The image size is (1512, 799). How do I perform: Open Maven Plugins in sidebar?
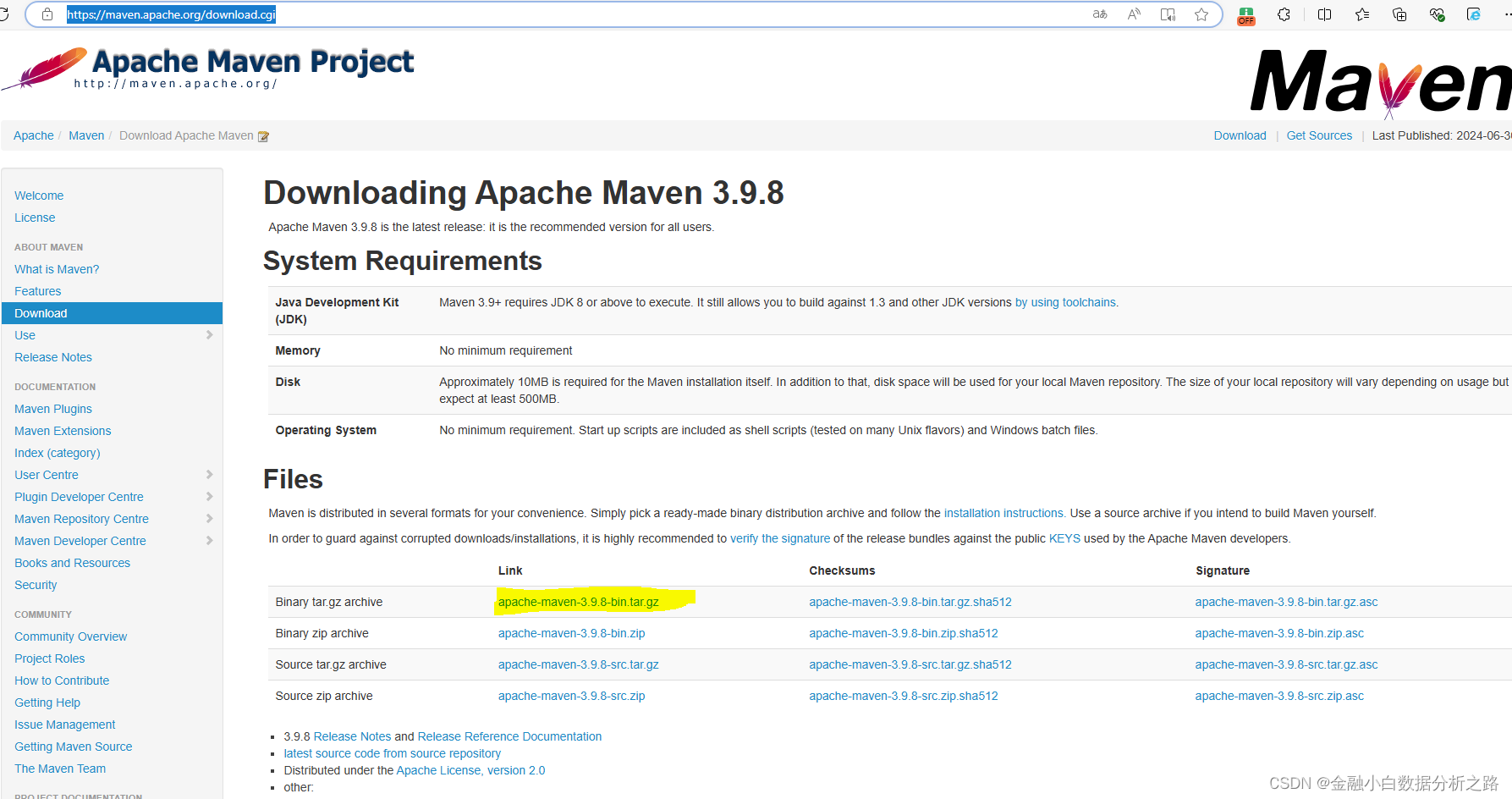[53, 409]
